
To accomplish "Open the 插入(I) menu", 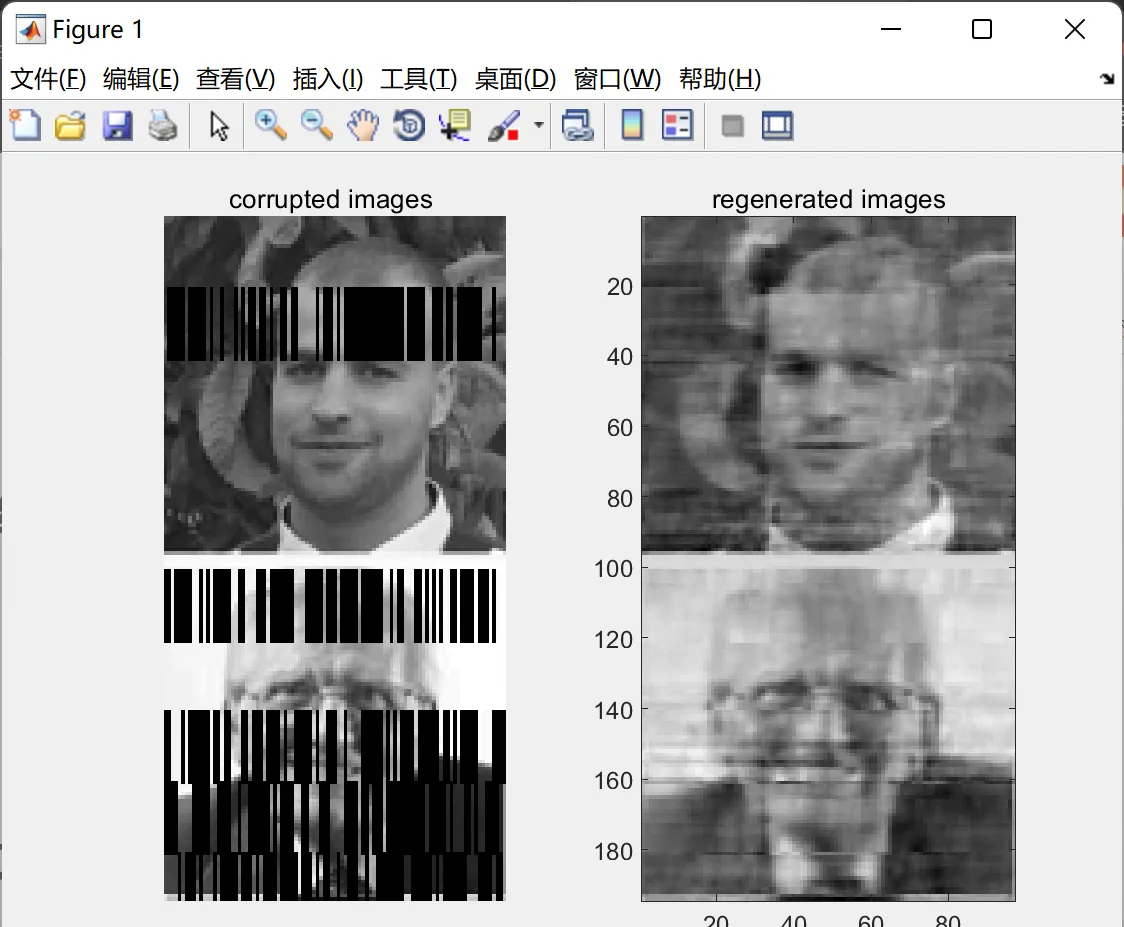I will 328,79.
